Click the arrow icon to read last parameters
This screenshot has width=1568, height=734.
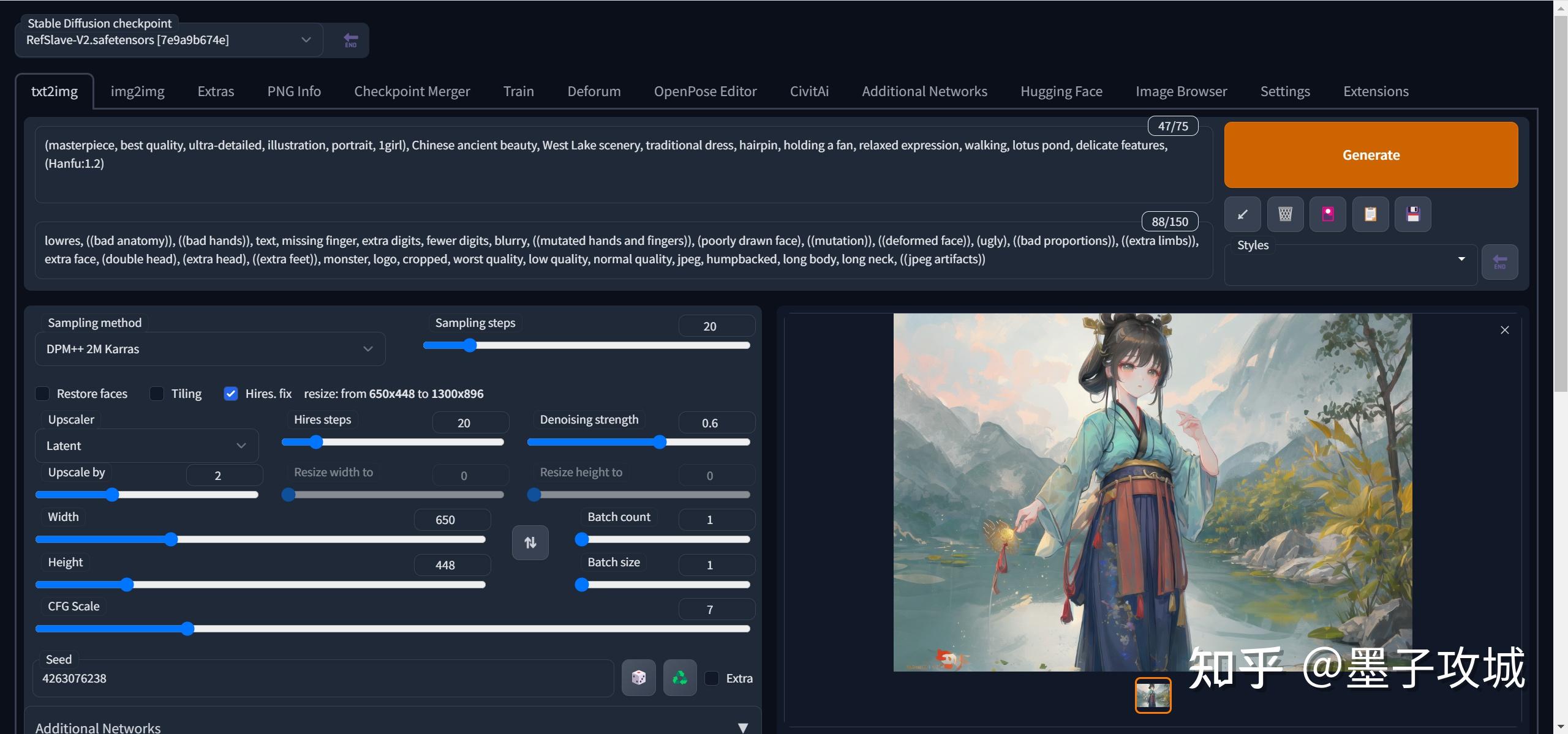(x=1242, y=214)
